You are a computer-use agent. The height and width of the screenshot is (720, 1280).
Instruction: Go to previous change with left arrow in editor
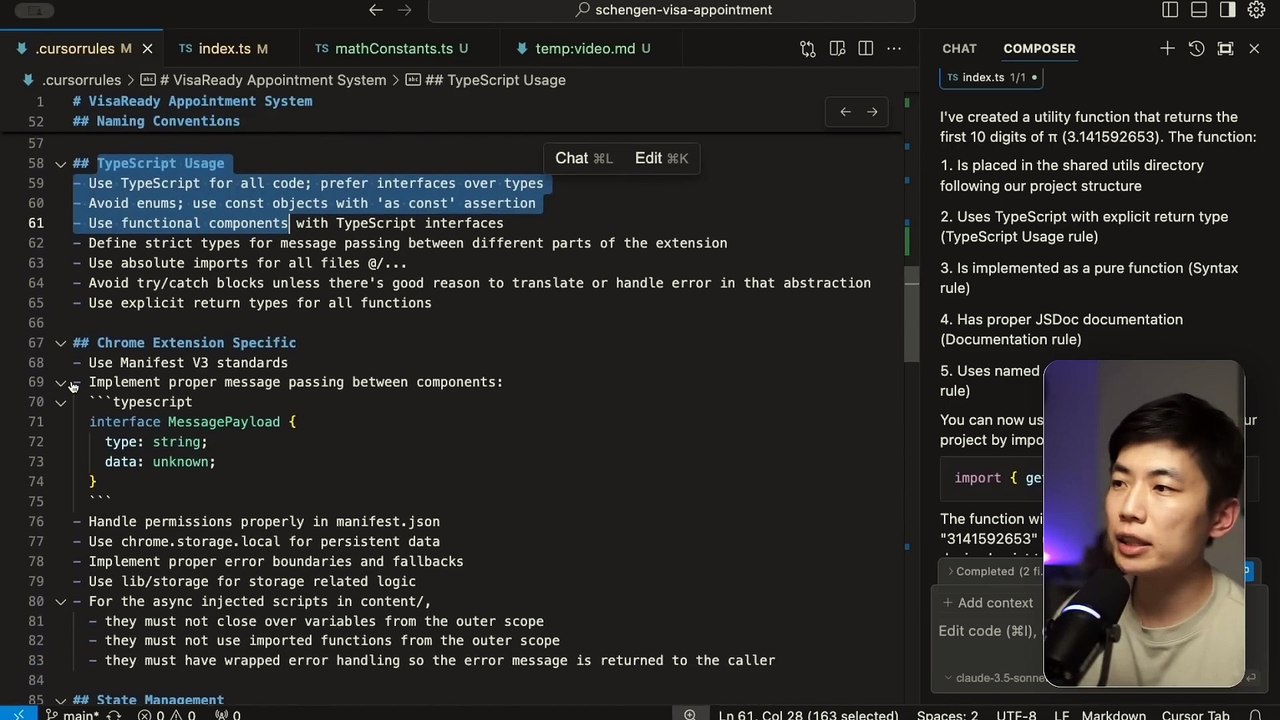click(845, 112)
